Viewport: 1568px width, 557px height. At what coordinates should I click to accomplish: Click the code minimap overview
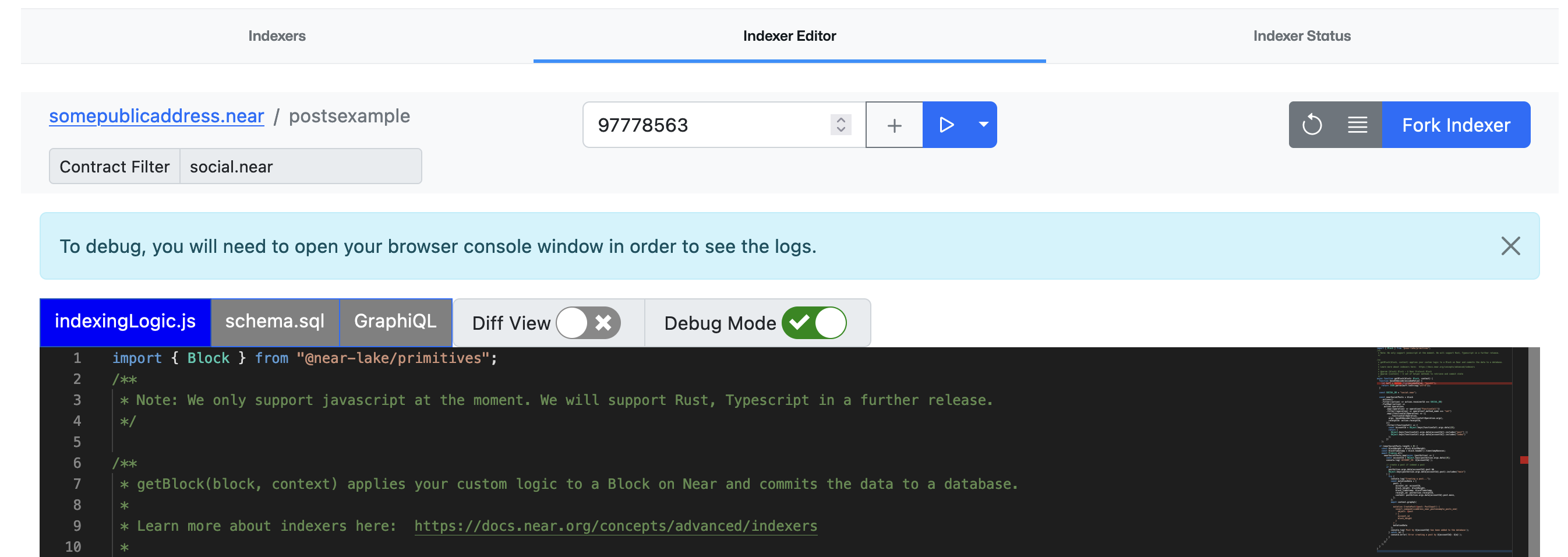point(1444,450)
